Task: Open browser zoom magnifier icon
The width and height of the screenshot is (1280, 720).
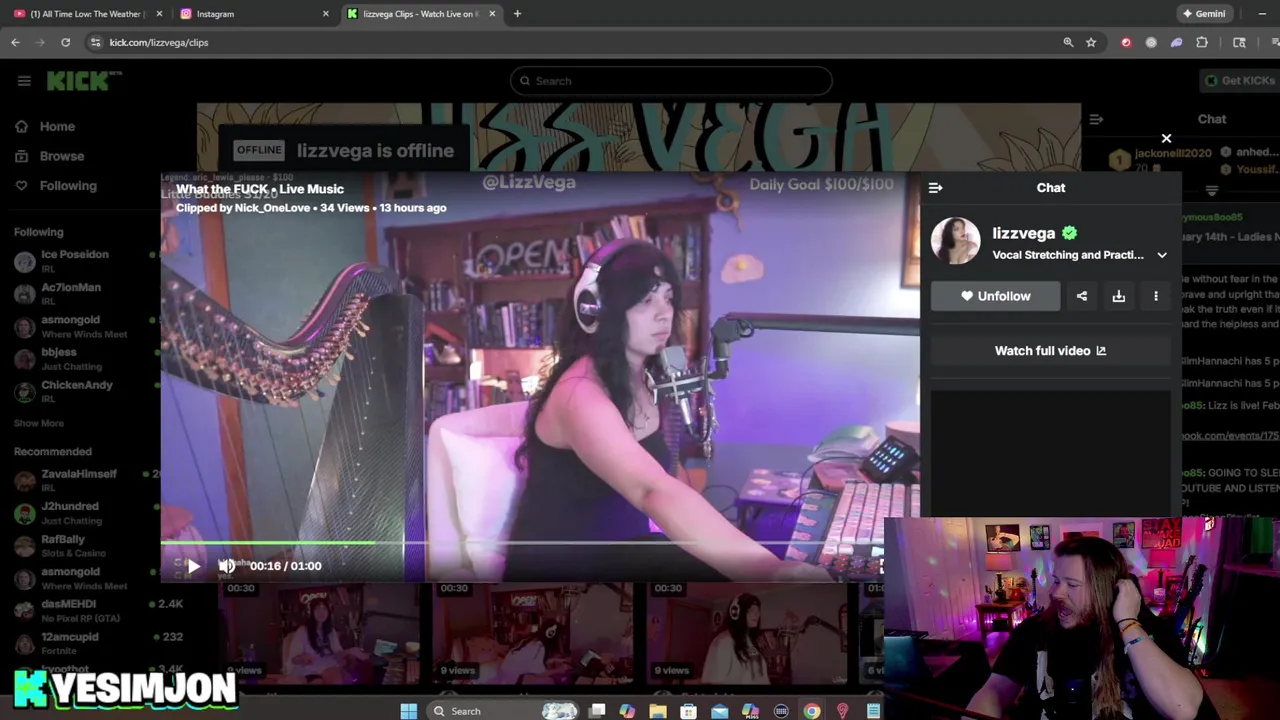Action: pos(1068,42)
